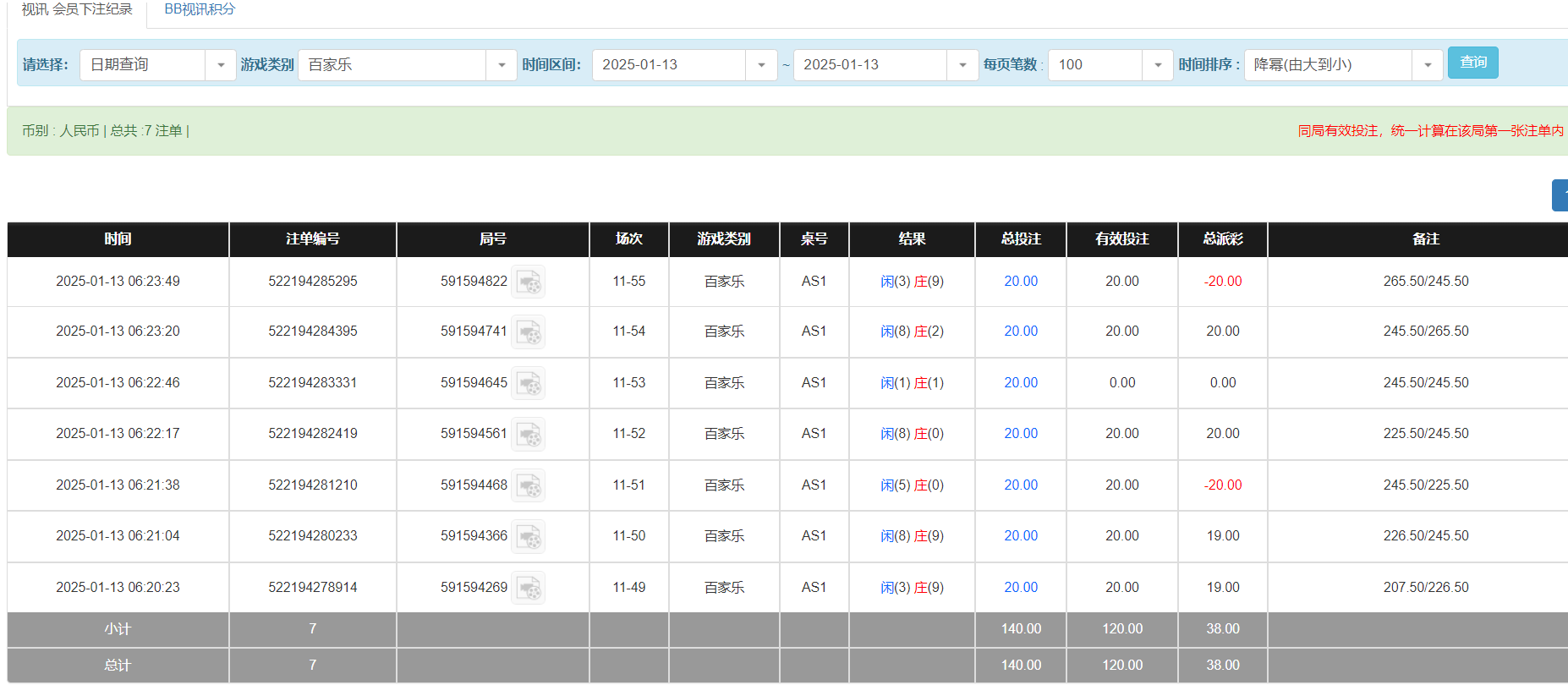
Task: Click the 时间 column header
Action: point(118,239)
